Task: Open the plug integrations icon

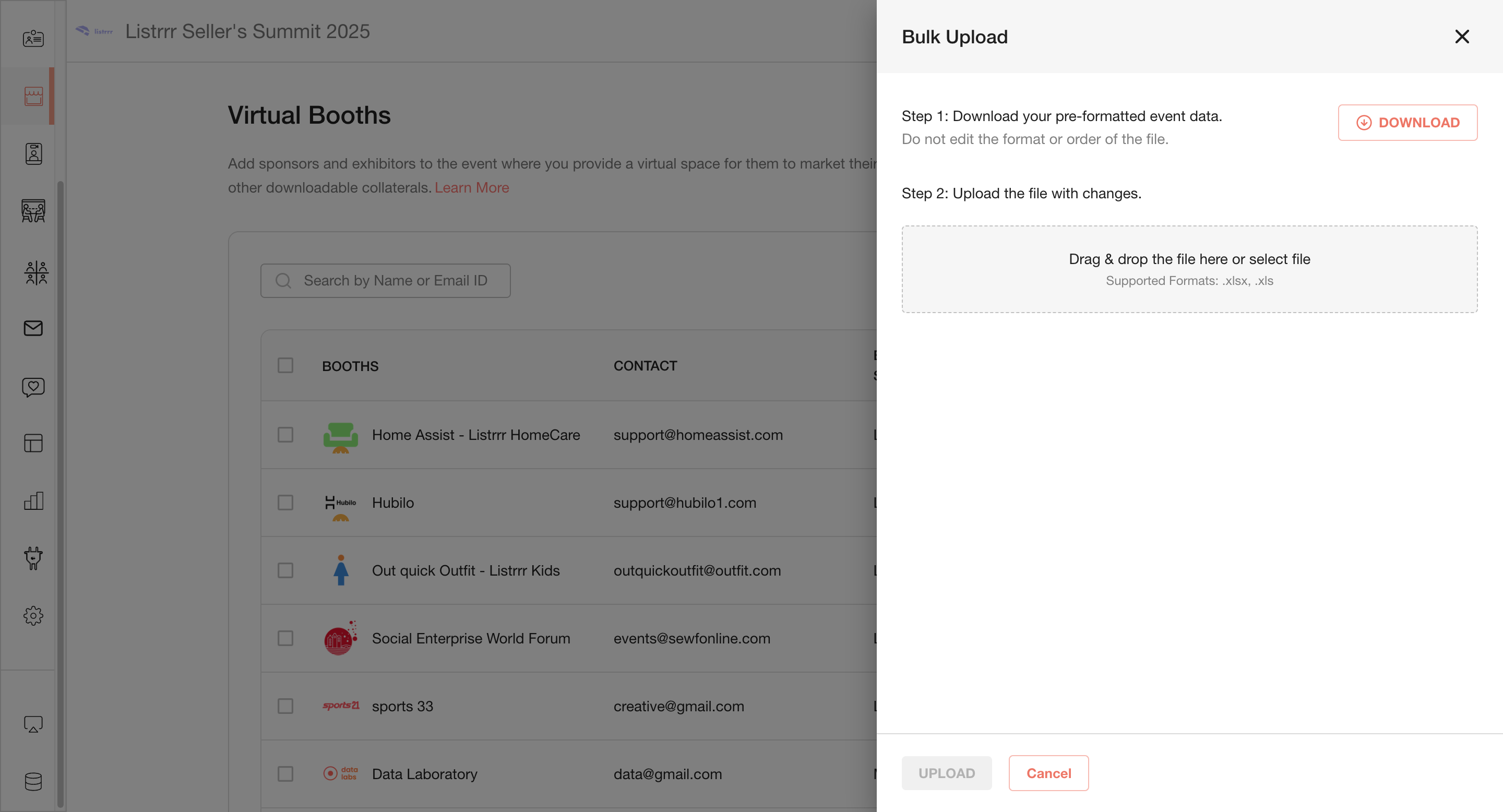Action: [33, 558]
